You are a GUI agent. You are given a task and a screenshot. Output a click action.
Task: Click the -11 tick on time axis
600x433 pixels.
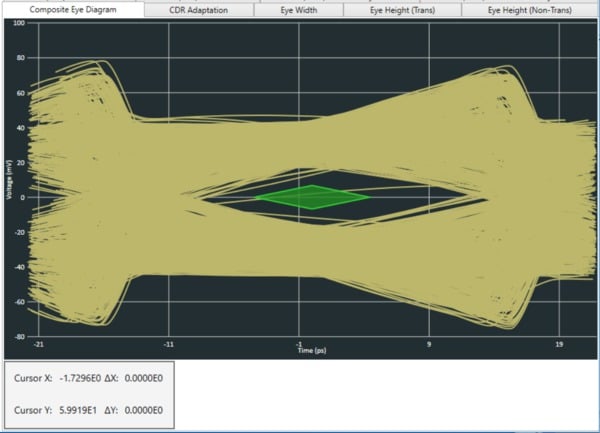(x=168, y=345)
